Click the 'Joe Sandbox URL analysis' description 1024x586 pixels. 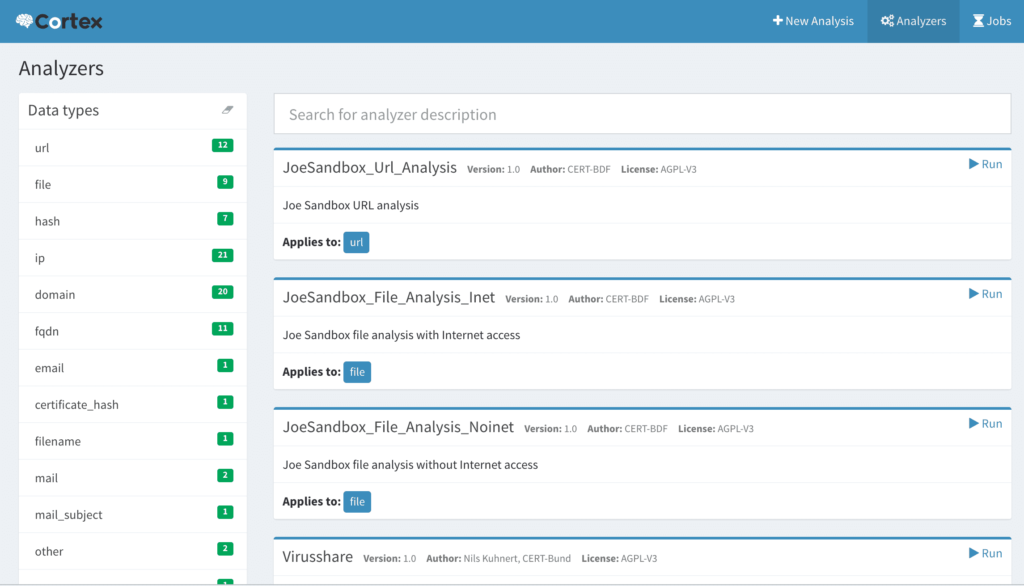351,205
